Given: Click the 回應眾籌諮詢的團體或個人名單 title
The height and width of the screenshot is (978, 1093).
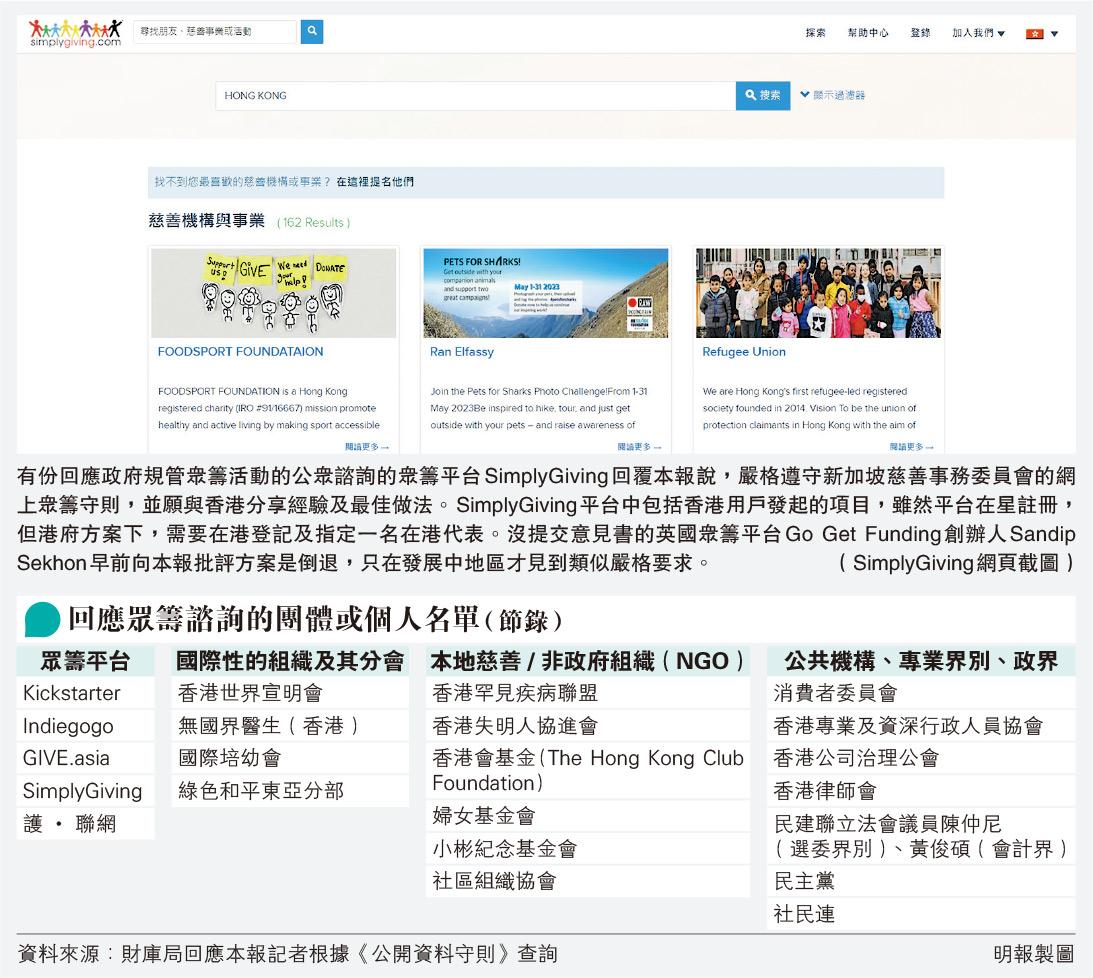Looking at the screenshot, I should pos(314,619).
